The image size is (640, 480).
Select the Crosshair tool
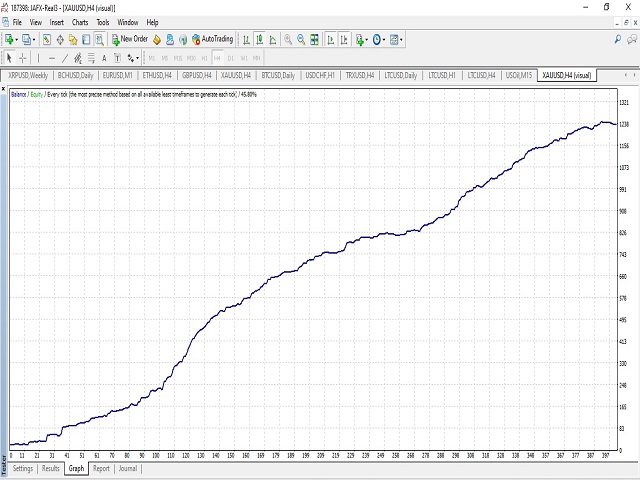22,58
